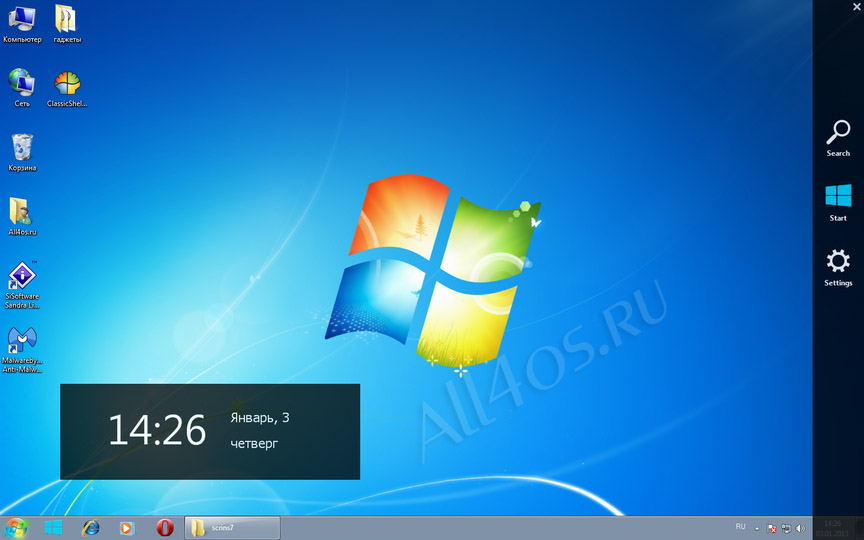The width and height of the screenshot is (864, 540).
Task: Select Malwarebytes Anti-Malware shortcut
Action: pos(22,349)
